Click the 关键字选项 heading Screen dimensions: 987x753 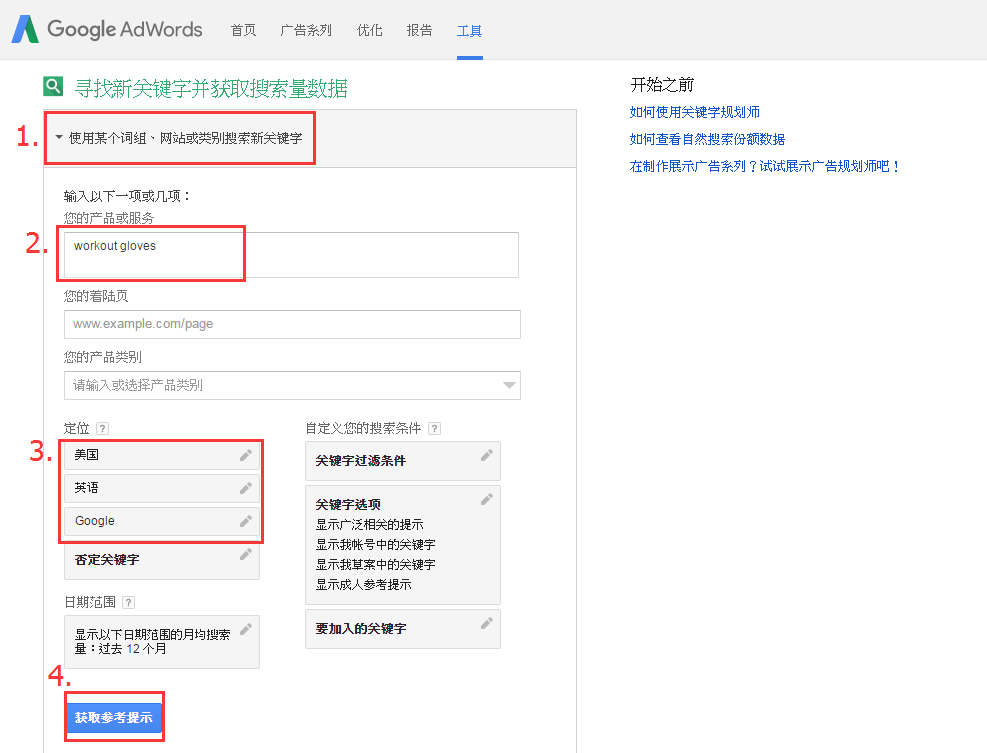click(348, 504)
